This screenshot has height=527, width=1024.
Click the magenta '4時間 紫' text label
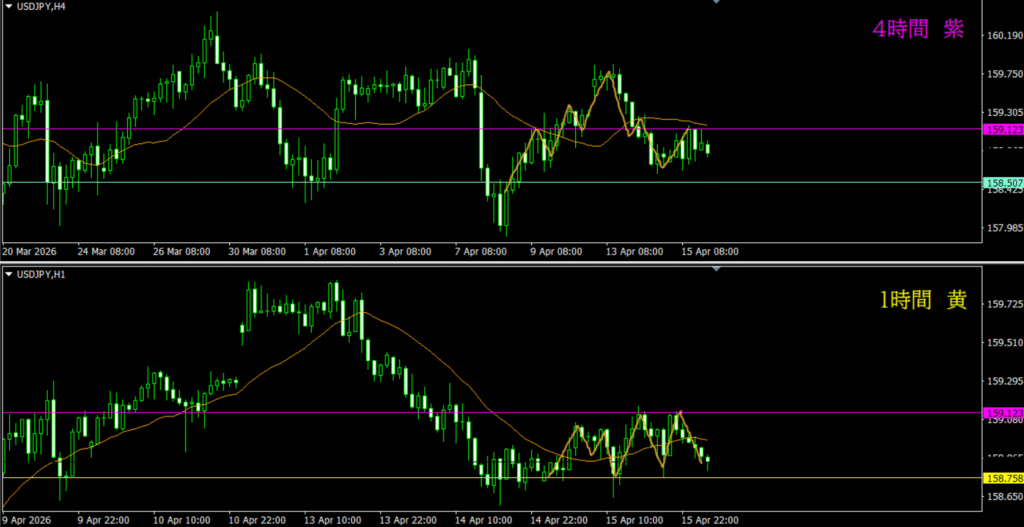pyautogui.click(x=918, y=30)
